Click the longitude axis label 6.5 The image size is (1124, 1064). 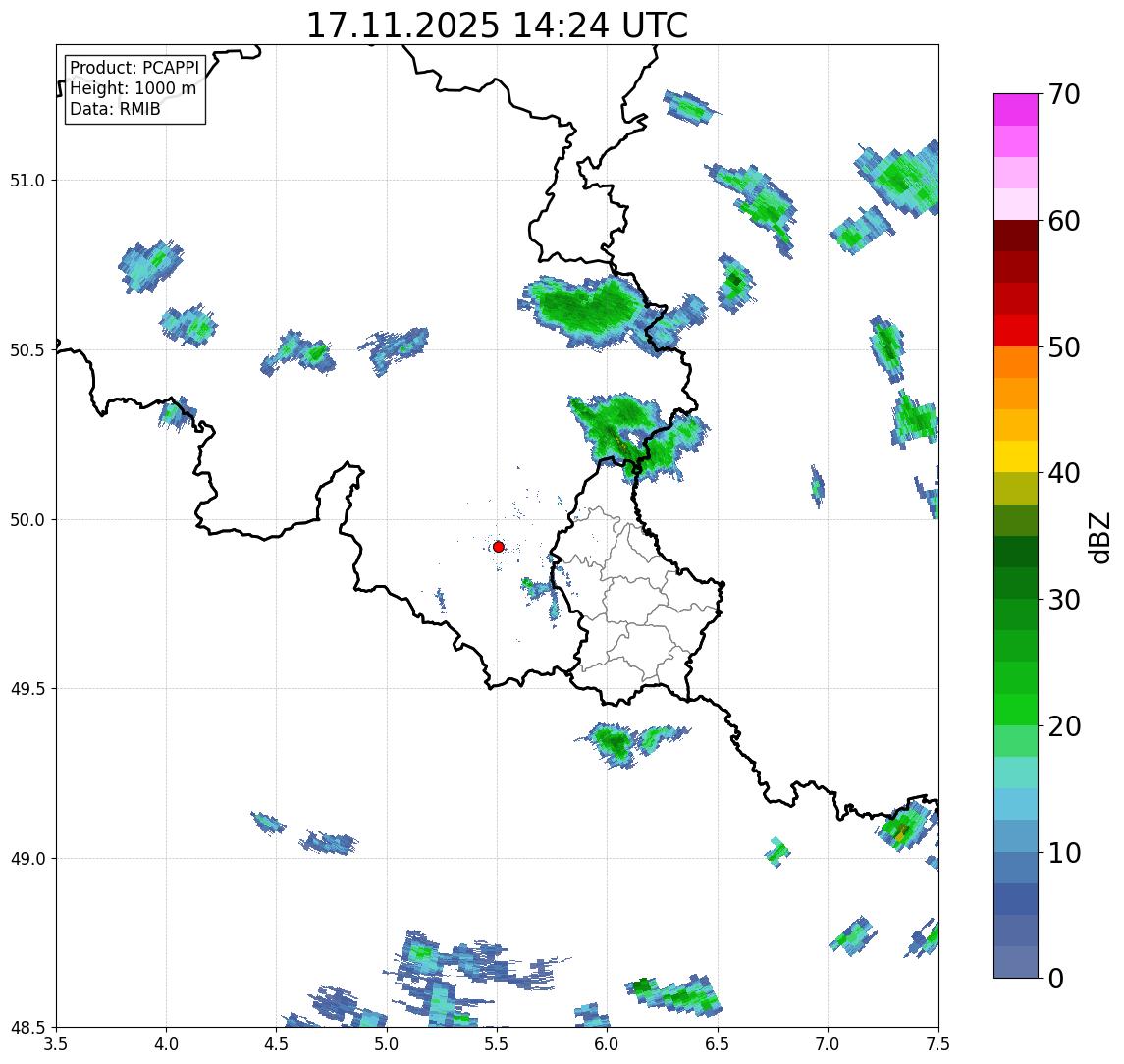(719, 1044)
